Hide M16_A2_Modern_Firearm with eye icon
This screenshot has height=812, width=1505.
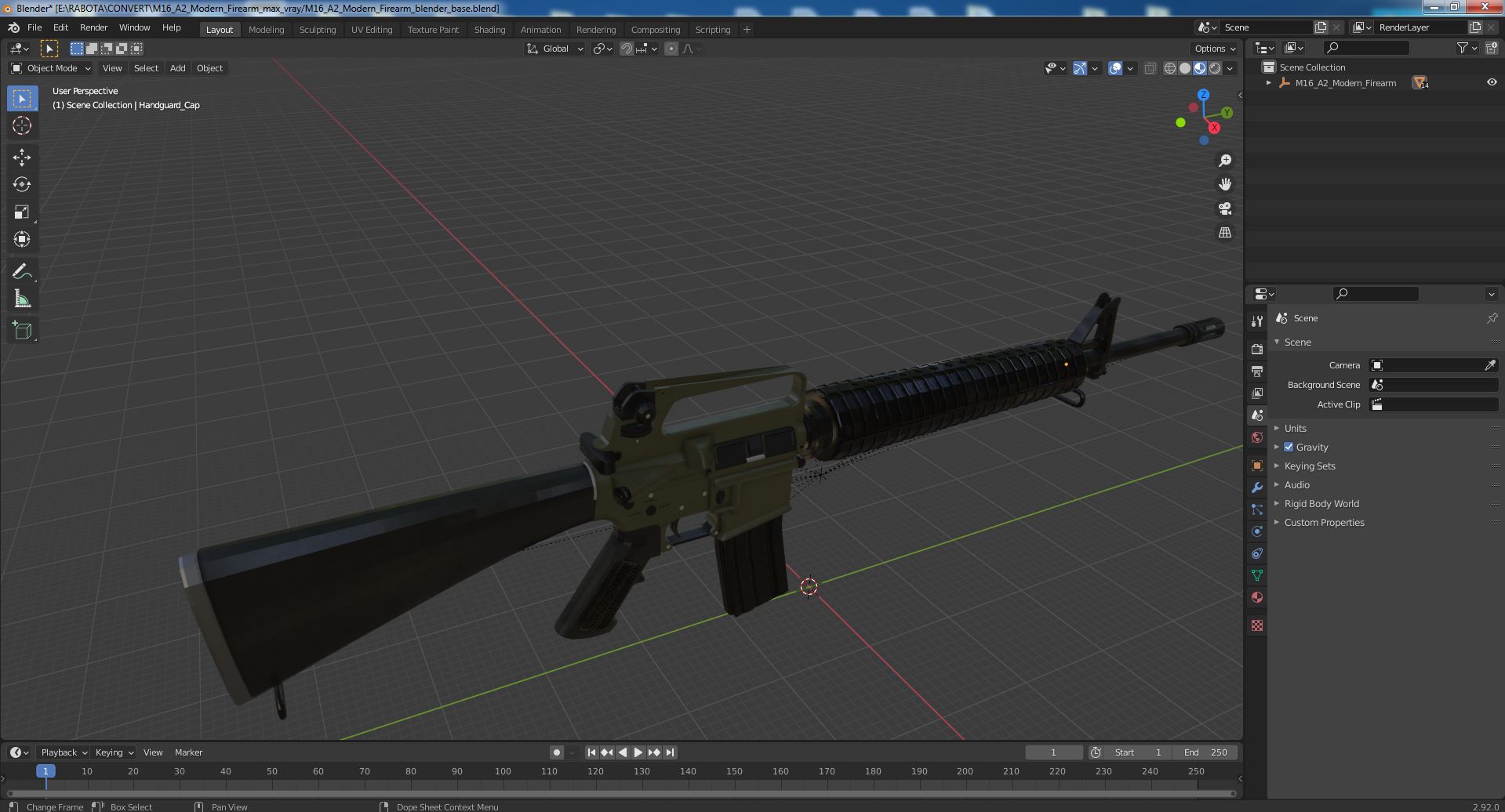pos(1492,82)
